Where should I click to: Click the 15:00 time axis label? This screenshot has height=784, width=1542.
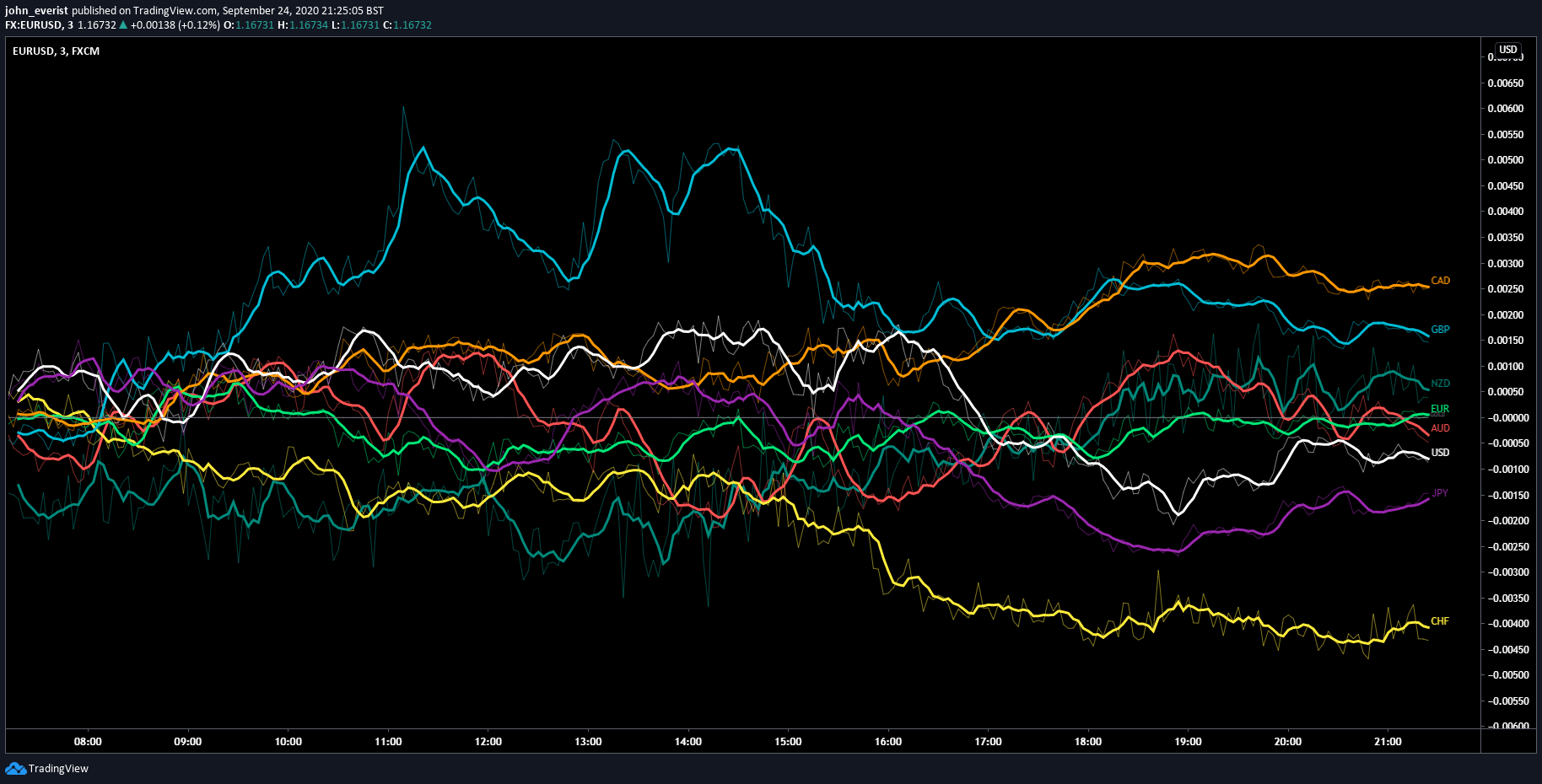point(788,742)
